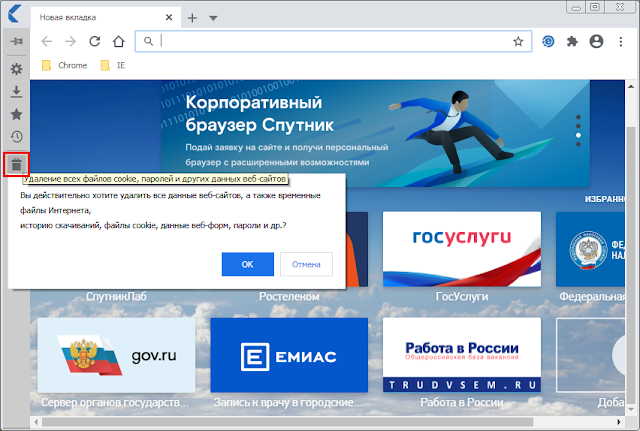Click the Sputnik browser logo icon

point(14,13)
